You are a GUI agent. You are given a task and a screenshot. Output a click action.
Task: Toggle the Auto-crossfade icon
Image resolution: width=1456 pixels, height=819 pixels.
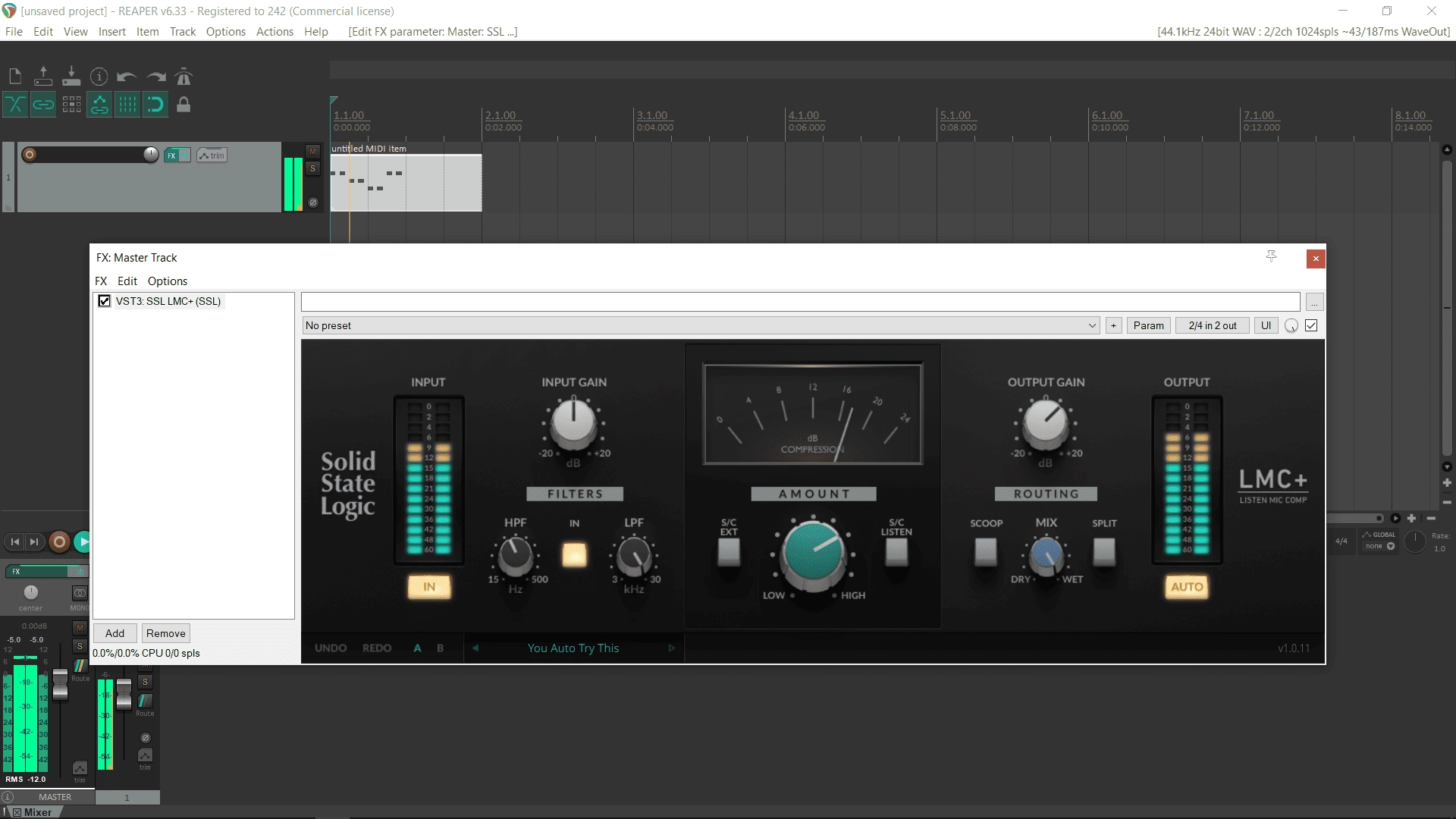coord(15,105)
